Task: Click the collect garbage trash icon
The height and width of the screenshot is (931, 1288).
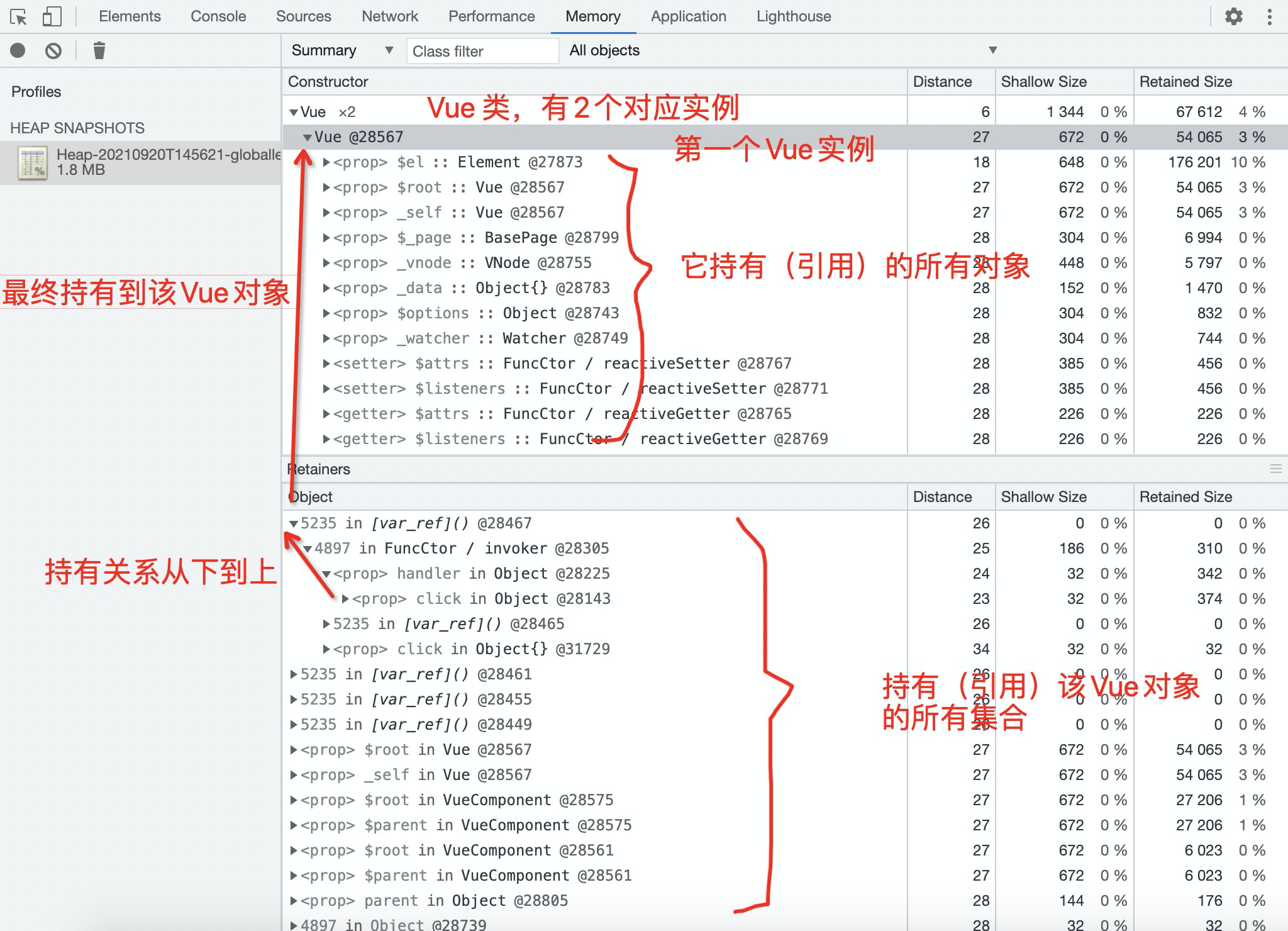Action: click(99, 50)
